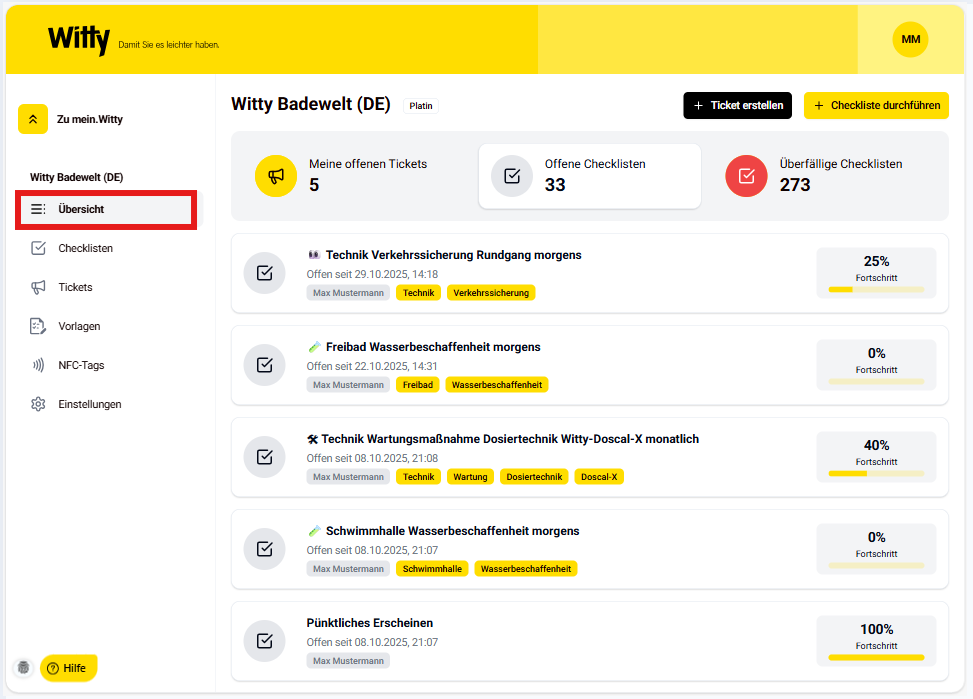
Task: Click the Schwimmhalle tag
Action: click(x=432, y=569)
